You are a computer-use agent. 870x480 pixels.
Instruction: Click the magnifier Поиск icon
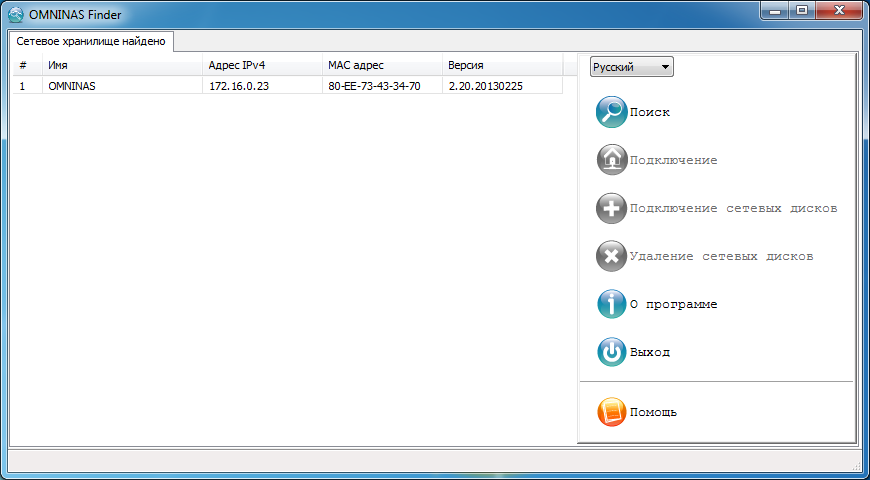pos(611,112)
